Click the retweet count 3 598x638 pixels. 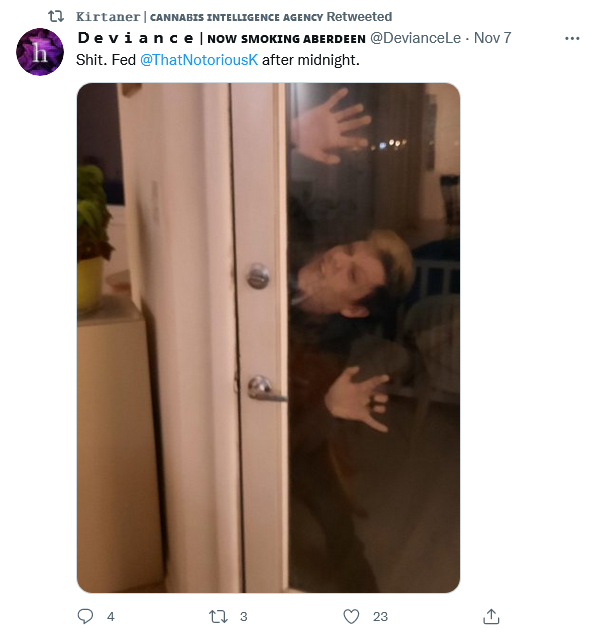(243, 616)
